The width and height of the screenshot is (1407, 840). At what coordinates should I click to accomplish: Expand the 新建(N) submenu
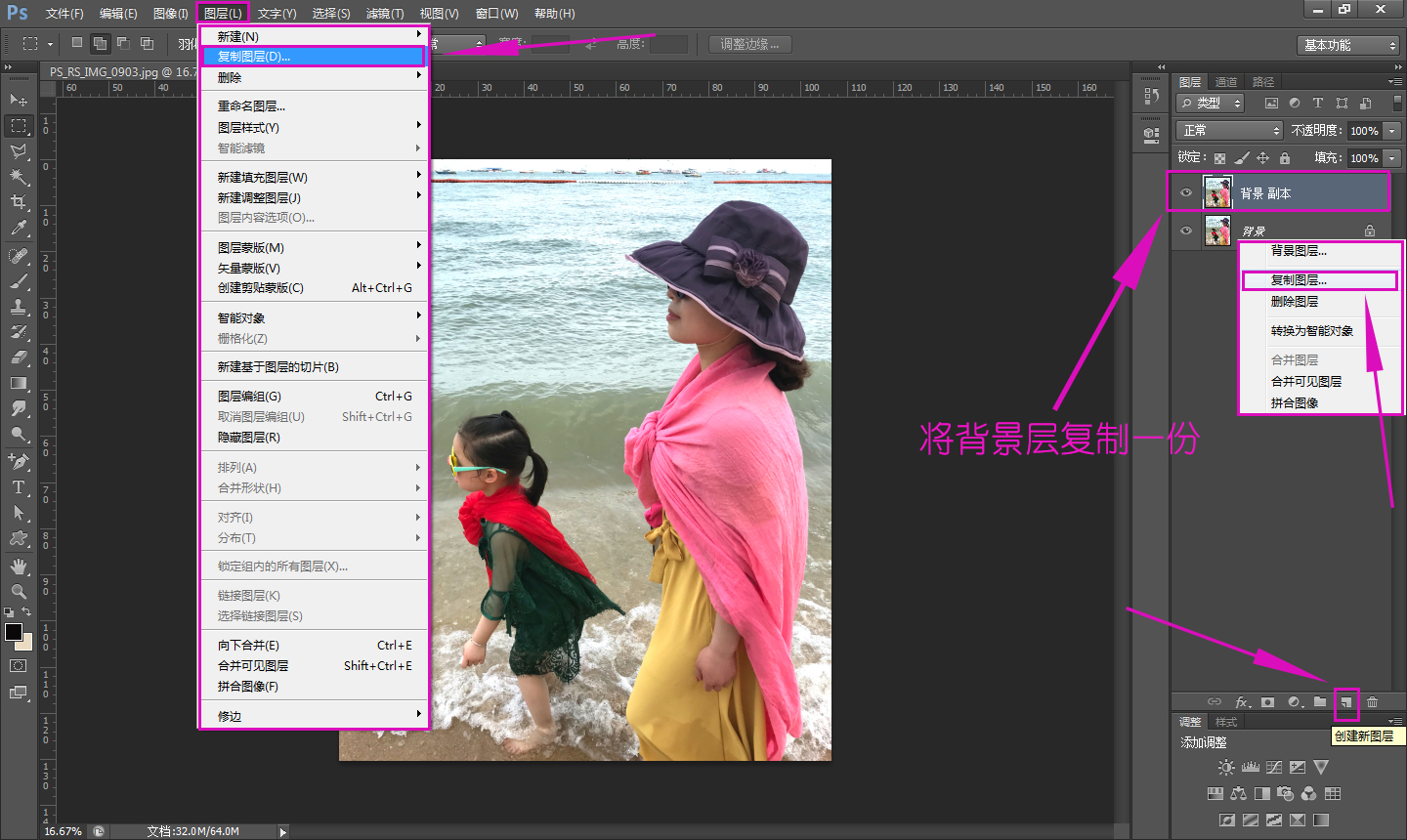pyautogui.click(x=314, y=35)
